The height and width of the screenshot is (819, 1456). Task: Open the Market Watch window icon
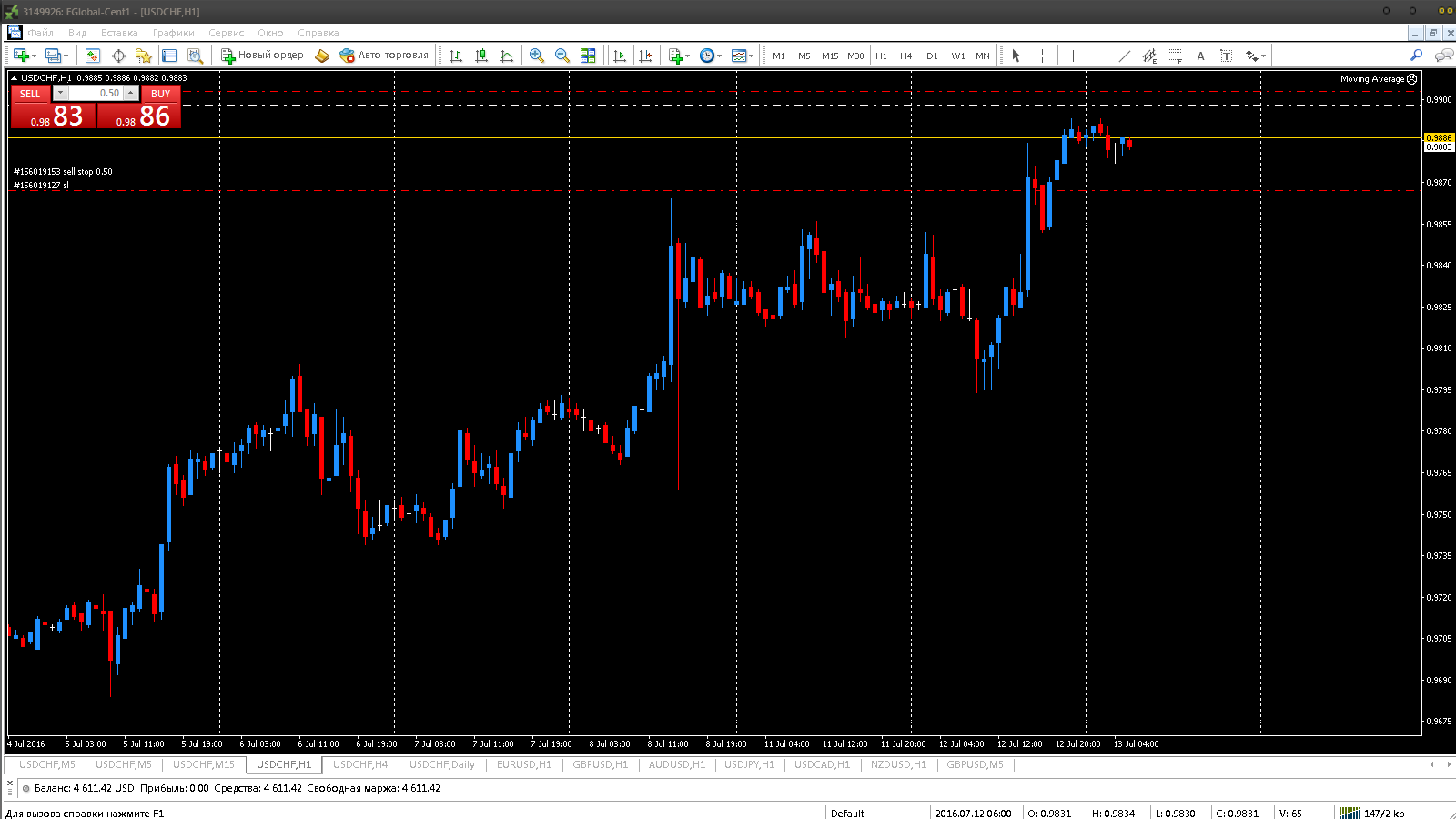click(x=93, y=56)
